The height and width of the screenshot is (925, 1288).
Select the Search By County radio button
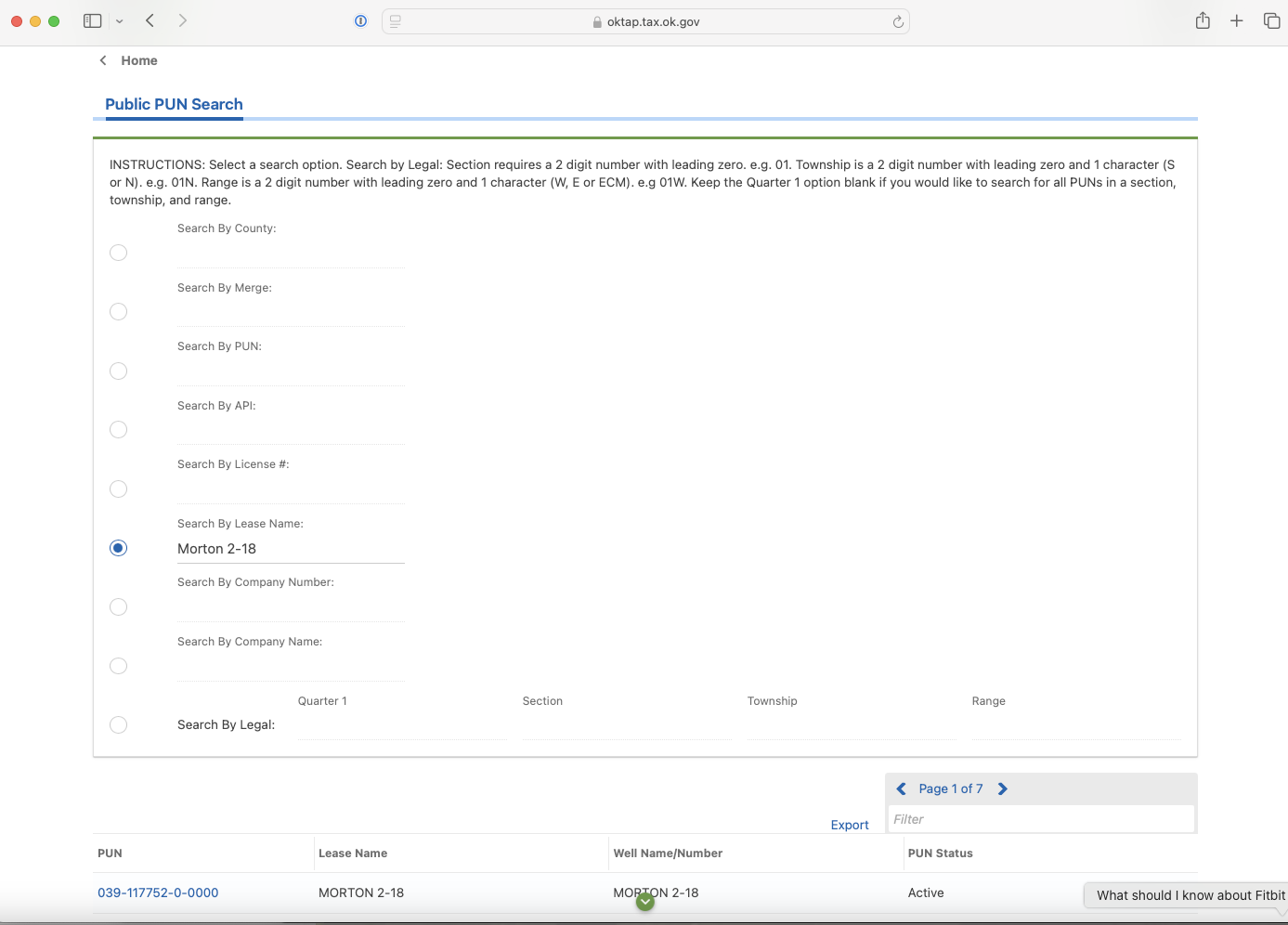(x=118, y=253)
